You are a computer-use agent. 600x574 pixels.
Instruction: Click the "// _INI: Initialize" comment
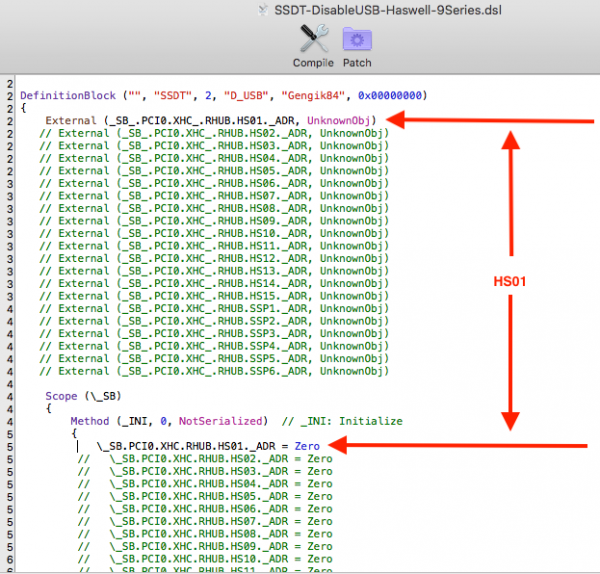coord(342,421)
